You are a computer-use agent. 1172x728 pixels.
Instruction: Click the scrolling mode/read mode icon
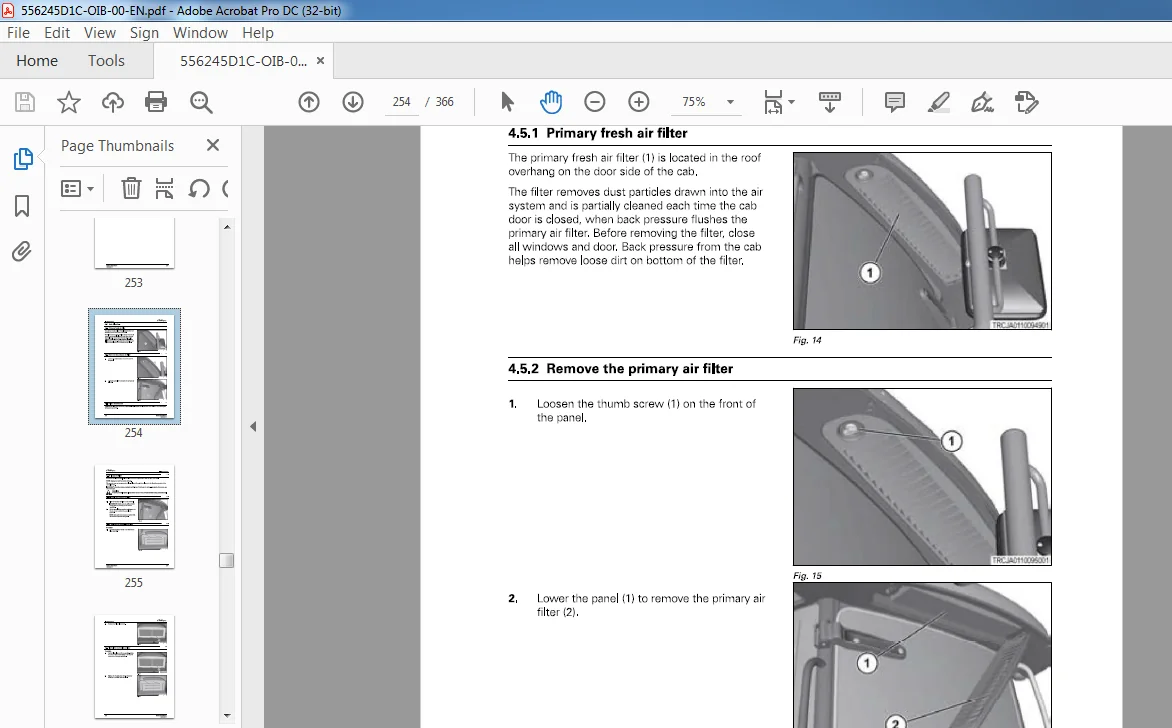click(830, 102)
